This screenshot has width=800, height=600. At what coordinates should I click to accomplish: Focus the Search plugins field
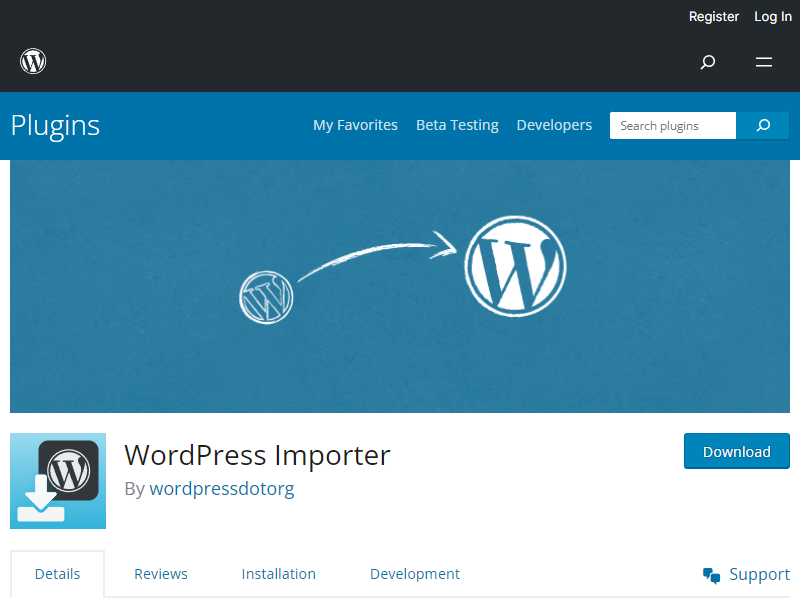pyautogui.click(x=673, y=126)
